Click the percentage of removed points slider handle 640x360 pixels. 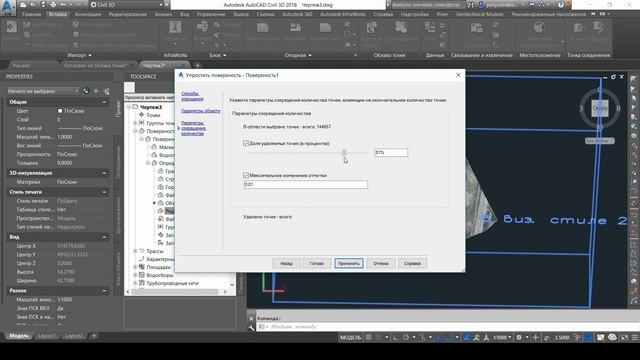point(344,152)
